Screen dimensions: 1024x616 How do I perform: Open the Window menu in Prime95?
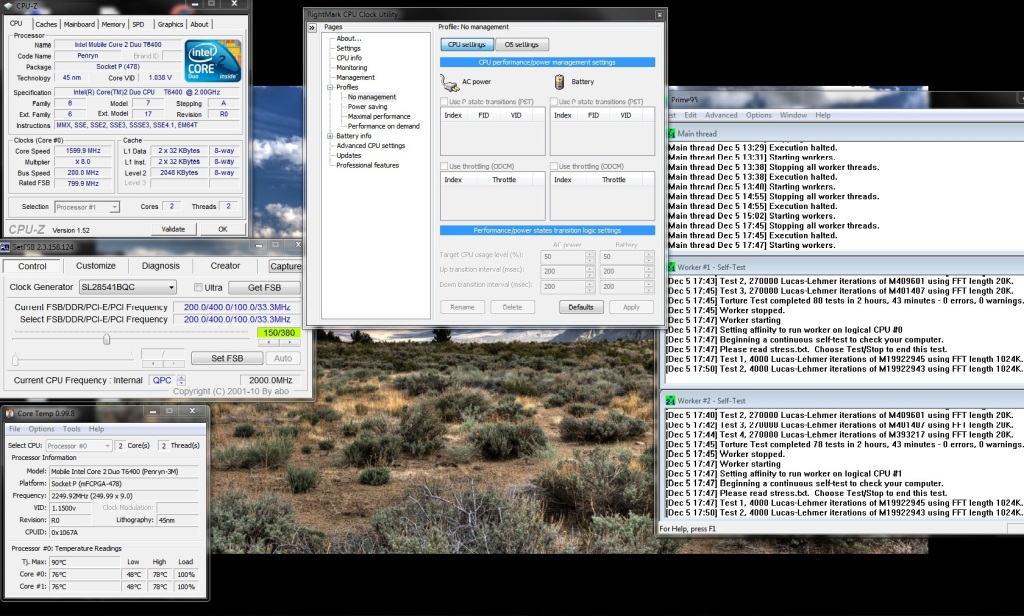(x=793, y=115)
